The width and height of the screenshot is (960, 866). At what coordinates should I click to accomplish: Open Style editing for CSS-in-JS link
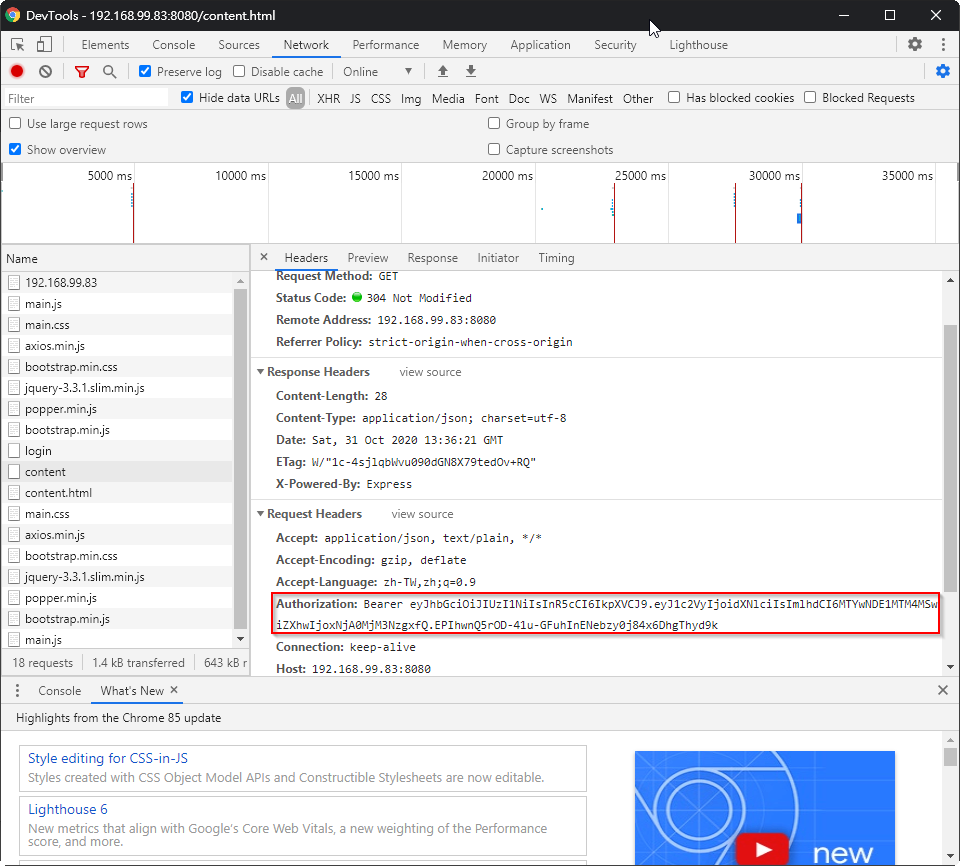pyautogui.click(x=108, y=758)
